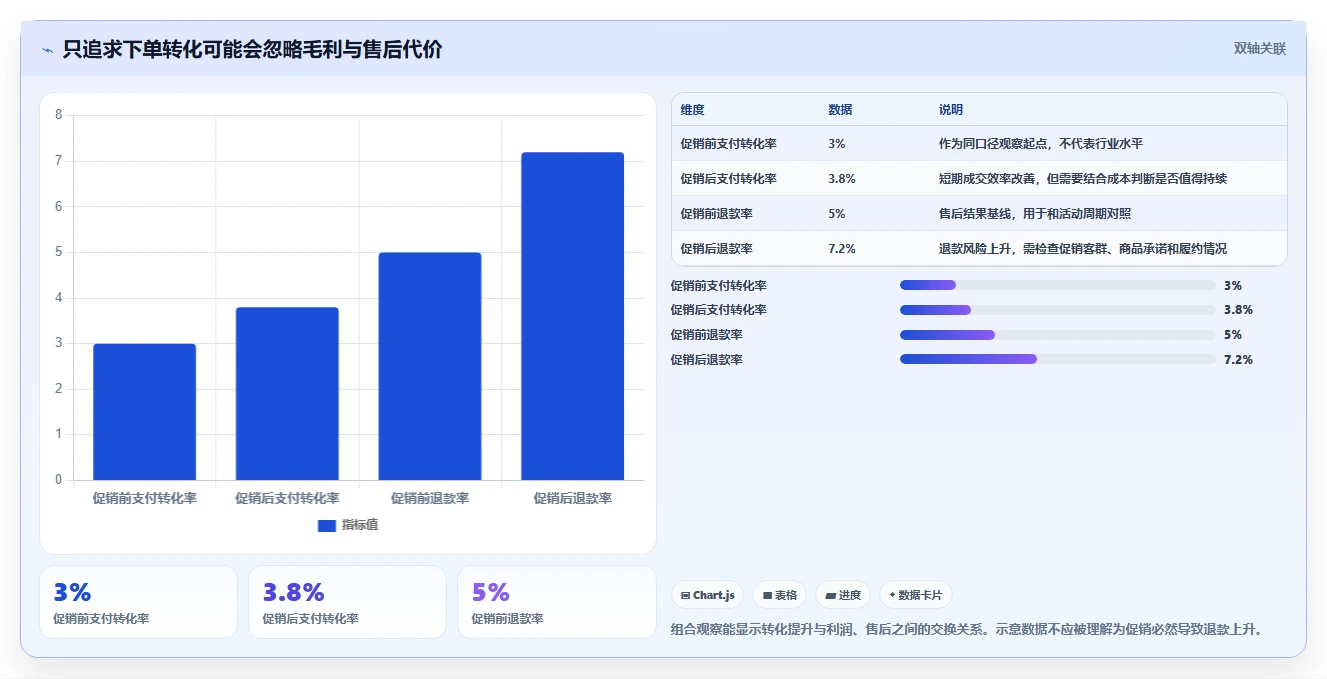Click the 维度 table column header
Image resolution: width=1327 pixels, height=679 pixels.
(692, 110)
